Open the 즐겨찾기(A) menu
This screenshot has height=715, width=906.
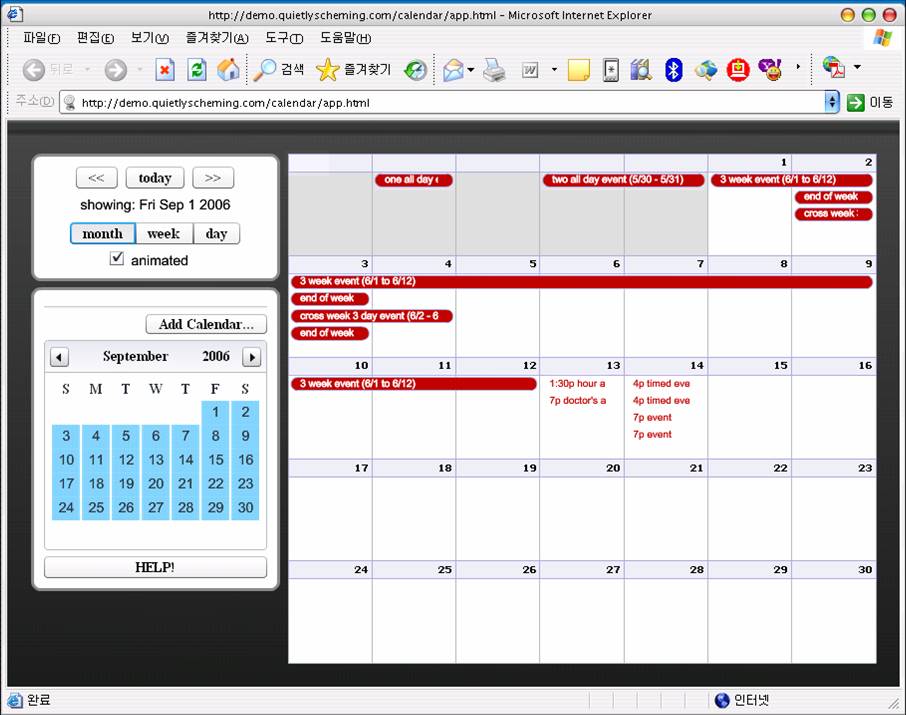tap(217, 38)
